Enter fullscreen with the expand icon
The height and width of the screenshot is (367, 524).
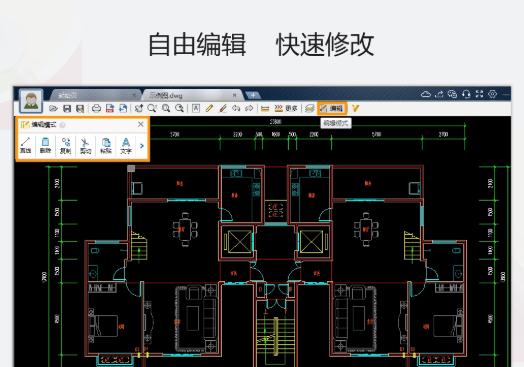[480, 94]
